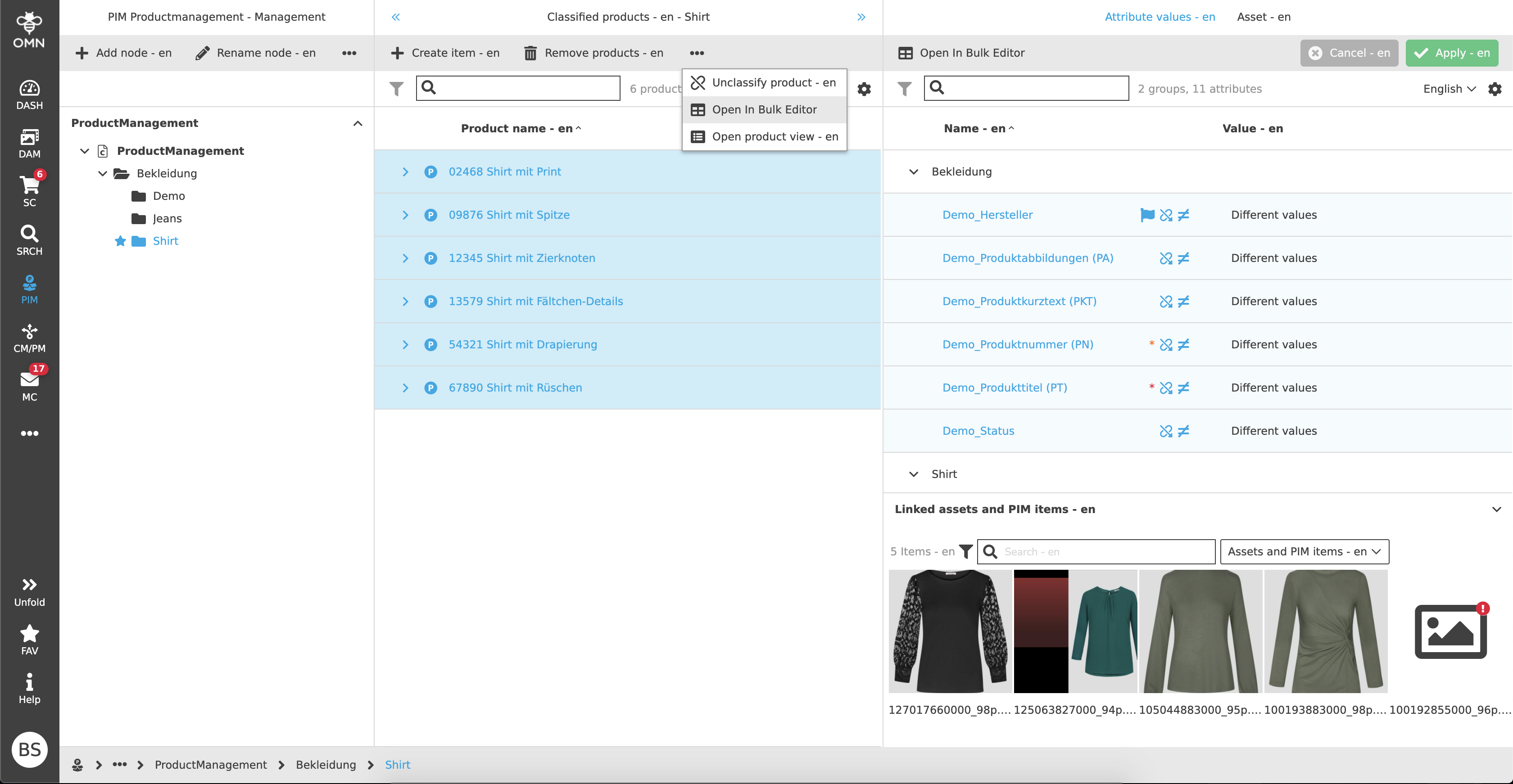
Task: Open the SRCH search module
Action: click(x=29, y=238)
